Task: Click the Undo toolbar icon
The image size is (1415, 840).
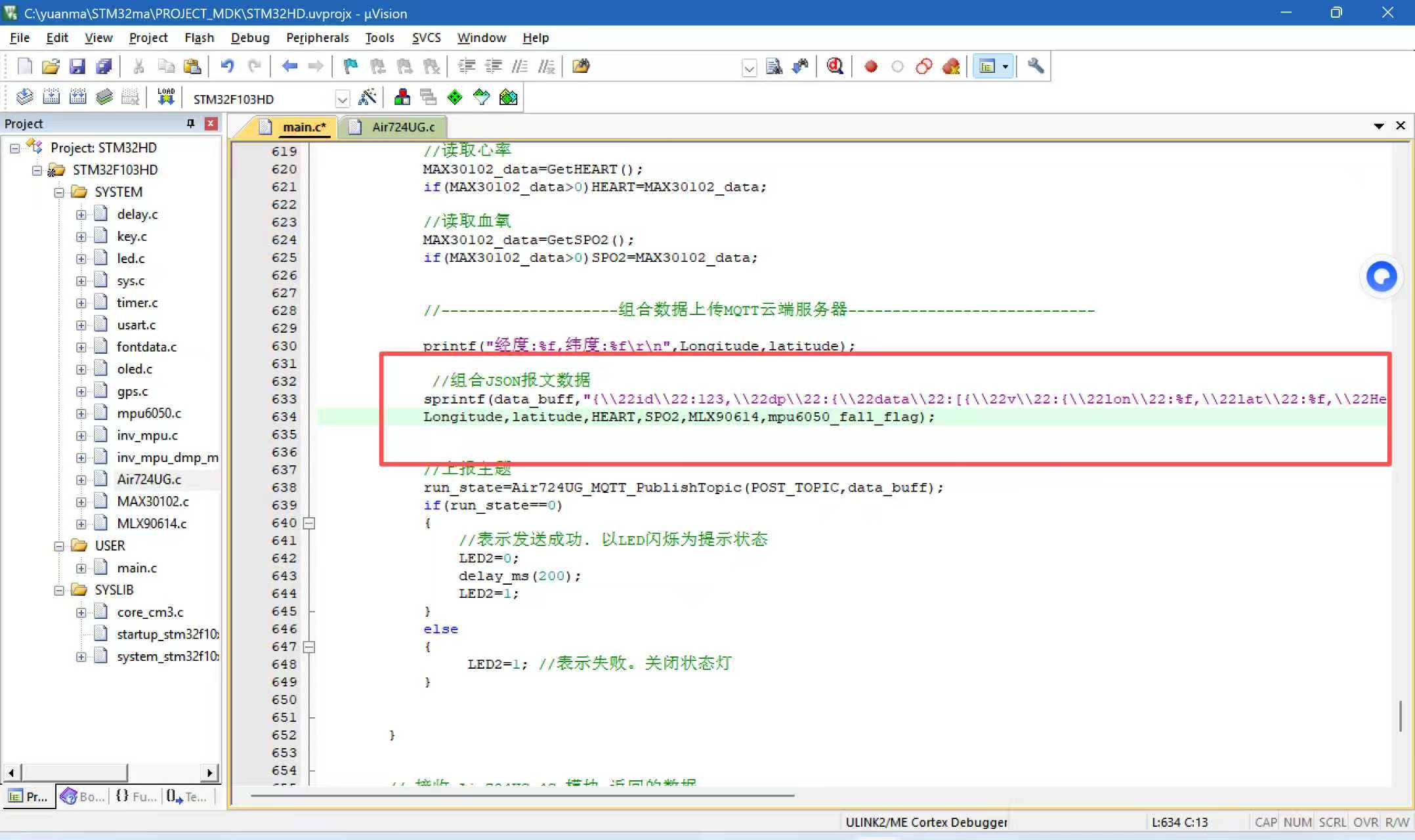Action: pos(227,66)
